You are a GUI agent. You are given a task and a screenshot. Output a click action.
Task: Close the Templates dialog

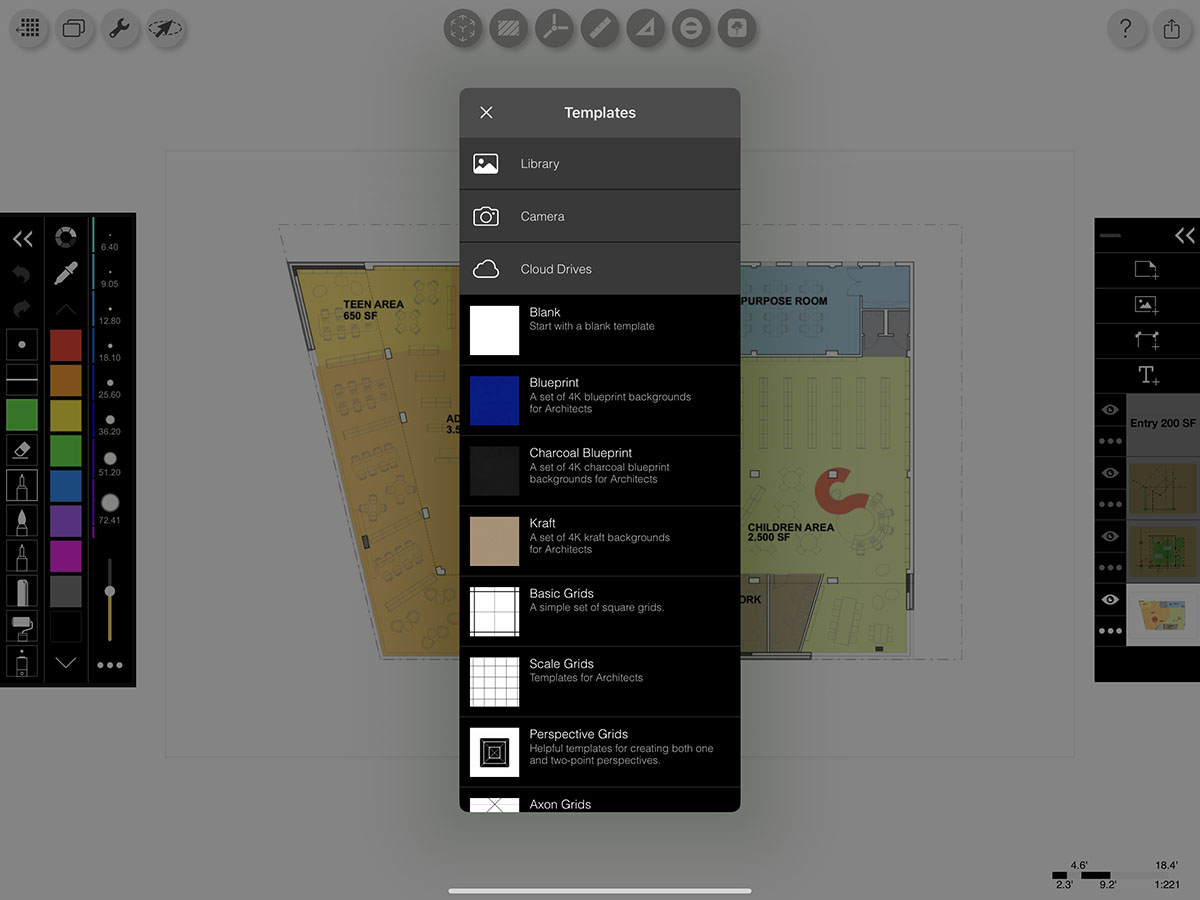pos(486,113)
